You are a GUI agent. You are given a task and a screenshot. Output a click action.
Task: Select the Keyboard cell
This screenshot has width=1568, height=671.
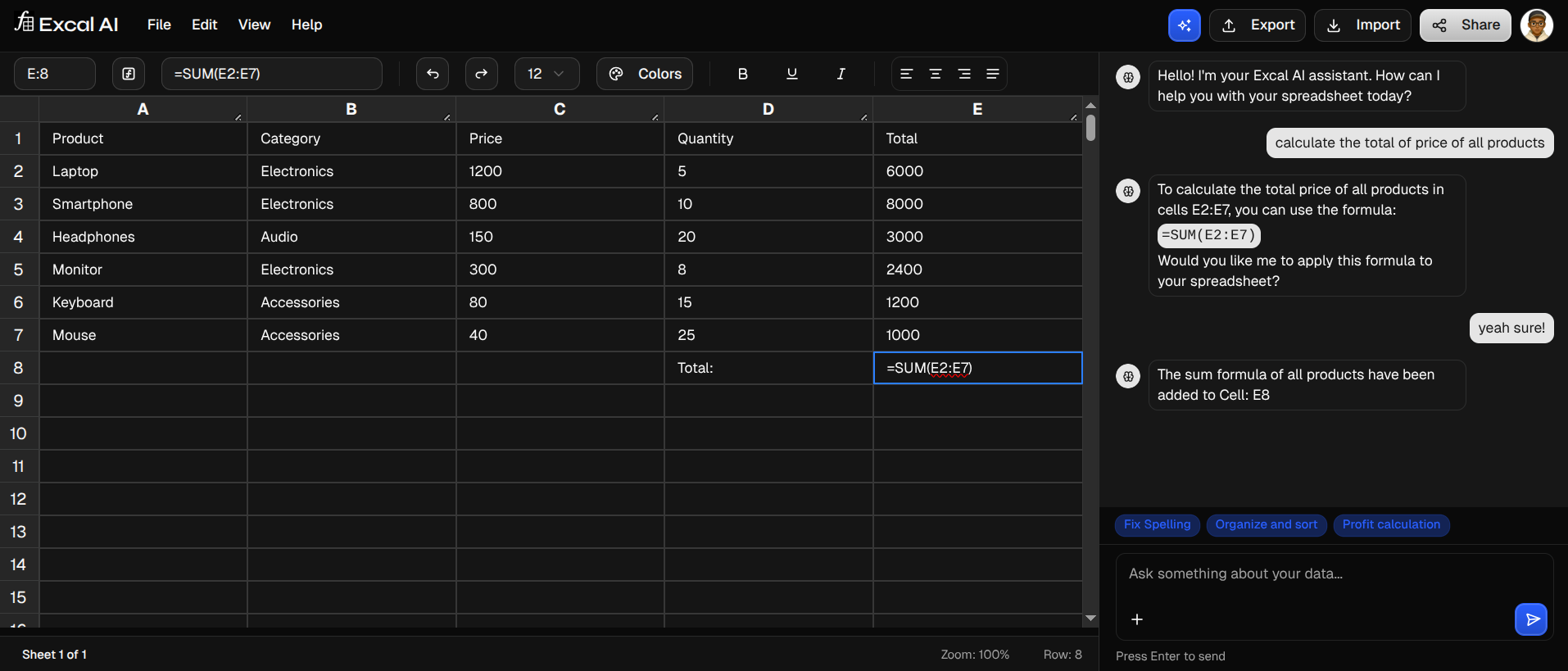[x=143, y=302]
